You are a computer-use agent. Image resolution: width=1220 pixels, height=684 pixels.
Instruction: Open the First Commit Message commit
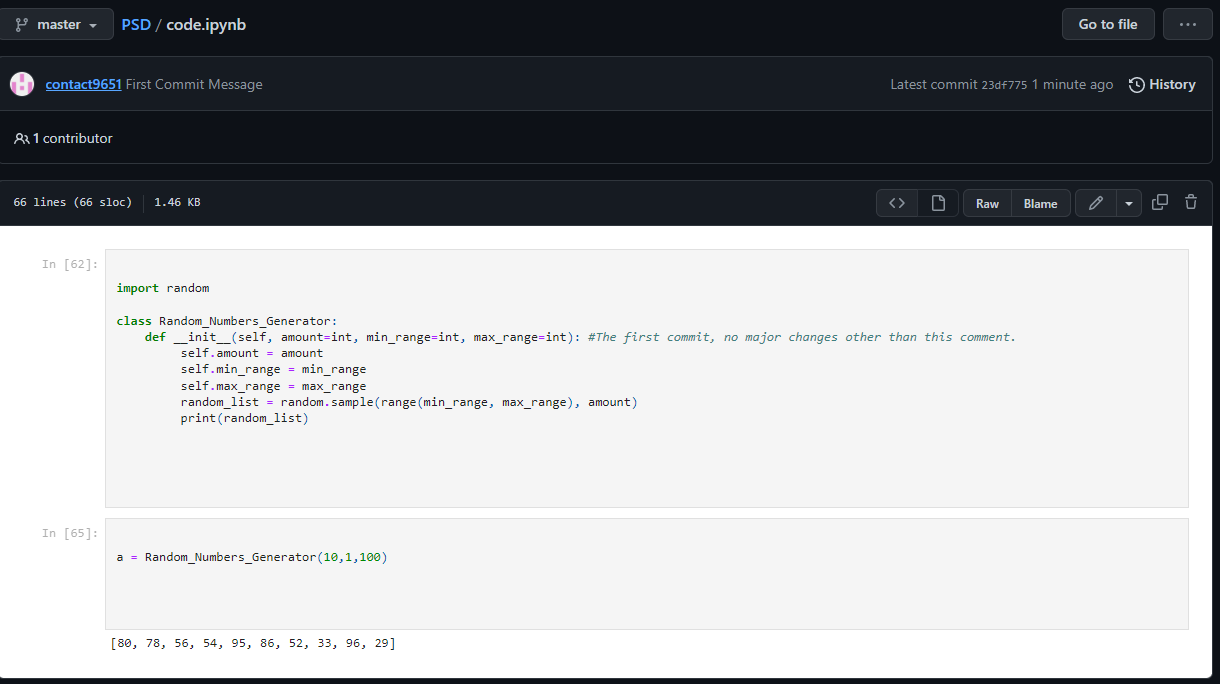(194, 85)
